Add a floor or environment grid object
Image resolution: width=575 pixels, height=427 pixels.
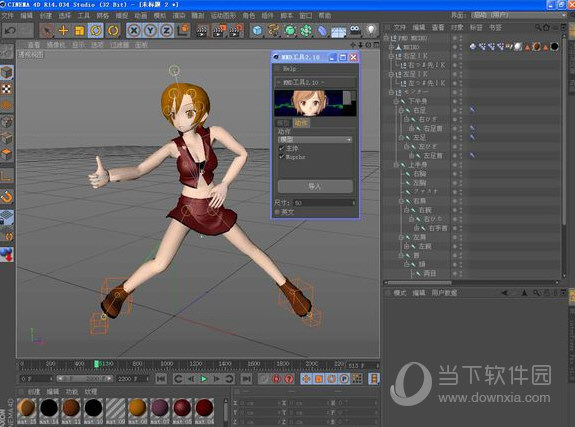point(338,32)
